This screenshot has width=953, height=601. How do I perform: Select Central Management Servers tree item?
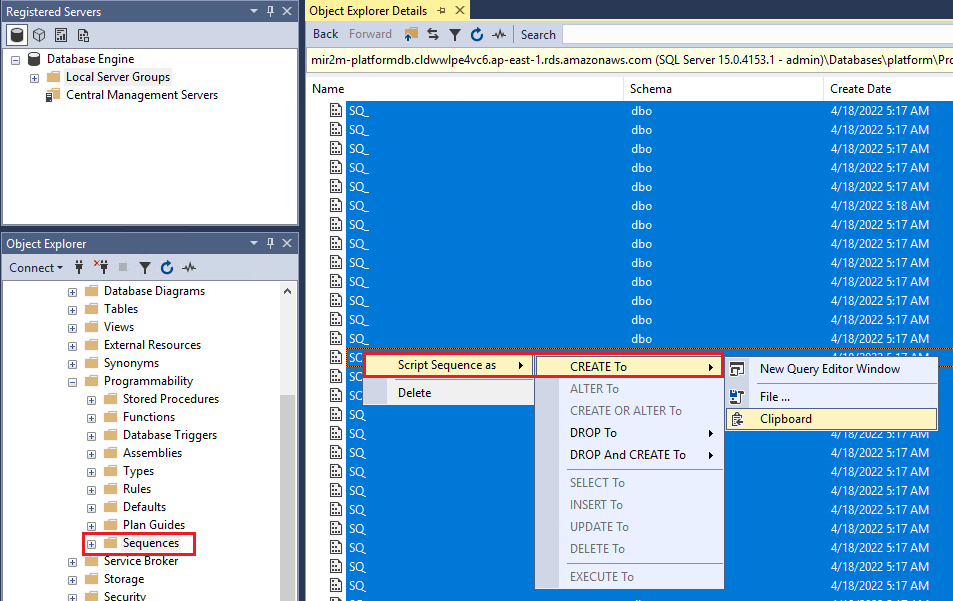point(142,95)
